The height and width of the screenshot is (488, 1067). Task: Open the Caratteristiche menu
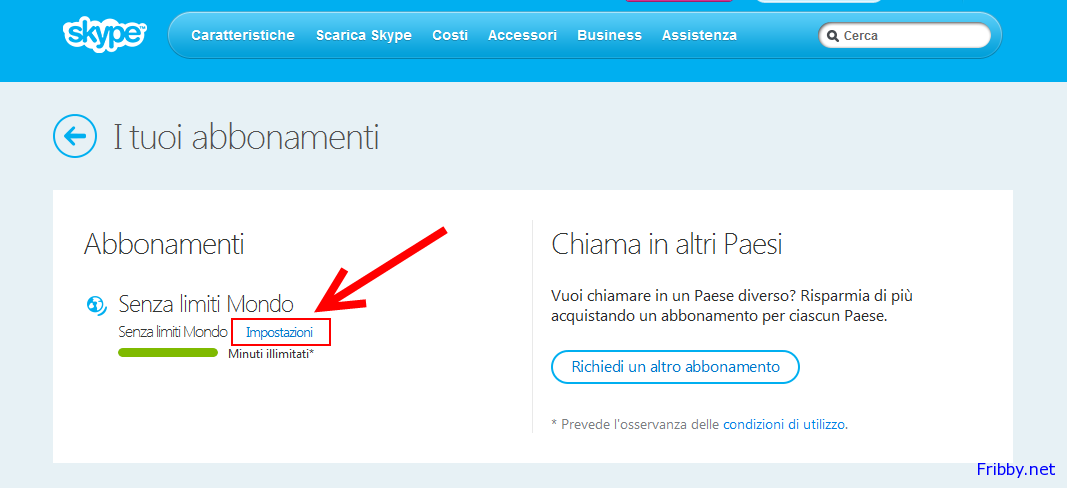pyautogui.click(x=243, y=35)
